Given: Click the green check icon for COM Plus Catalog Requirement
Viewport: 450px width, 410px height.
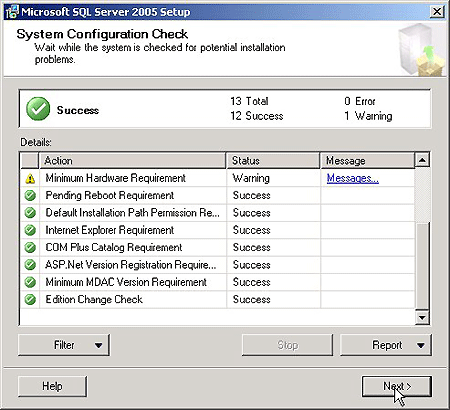Looking at the screenshot, I should (x=30, y=247).
